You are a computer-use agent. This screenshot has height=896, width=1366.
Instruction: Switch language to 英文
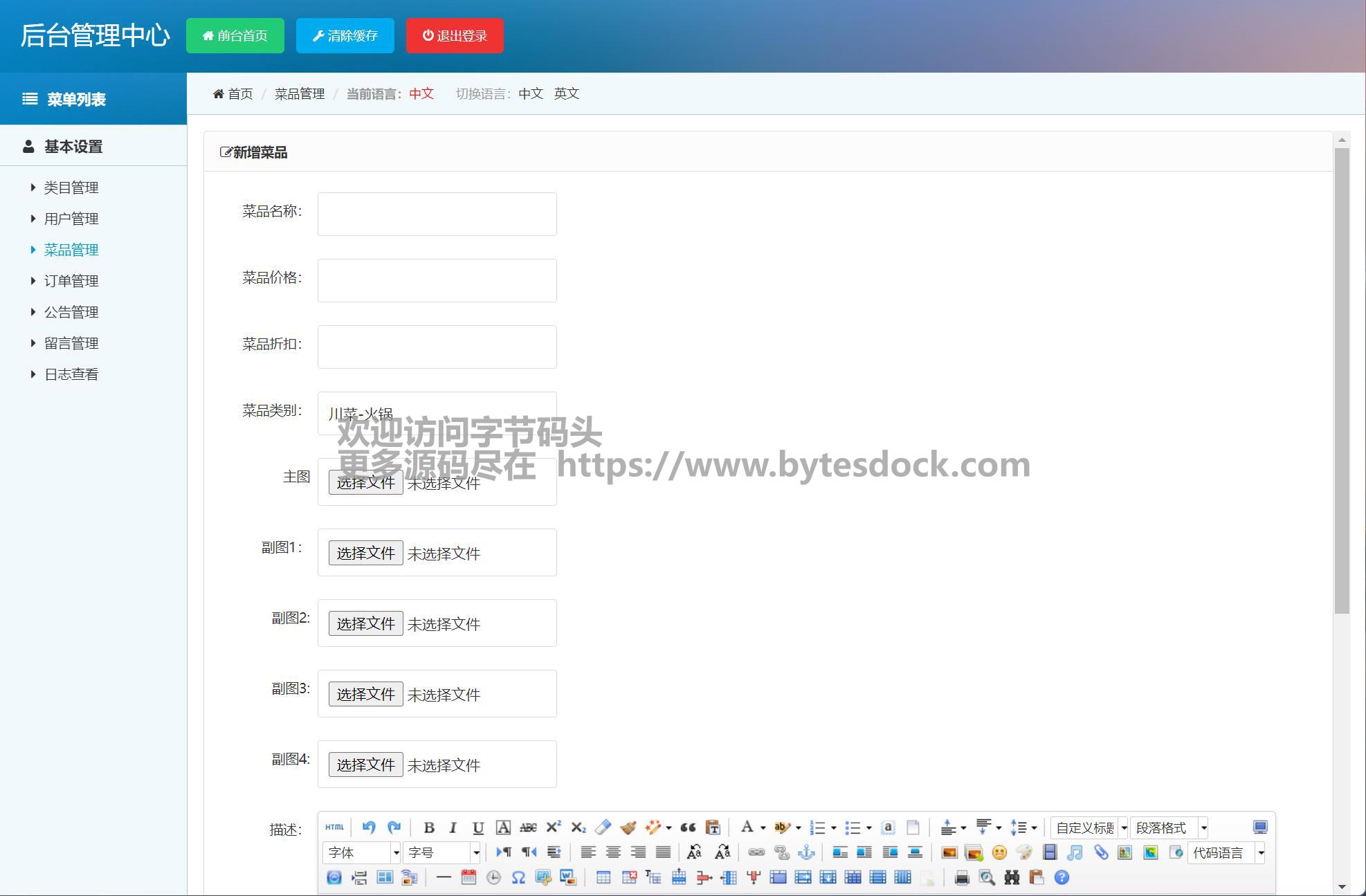point(566,93)
